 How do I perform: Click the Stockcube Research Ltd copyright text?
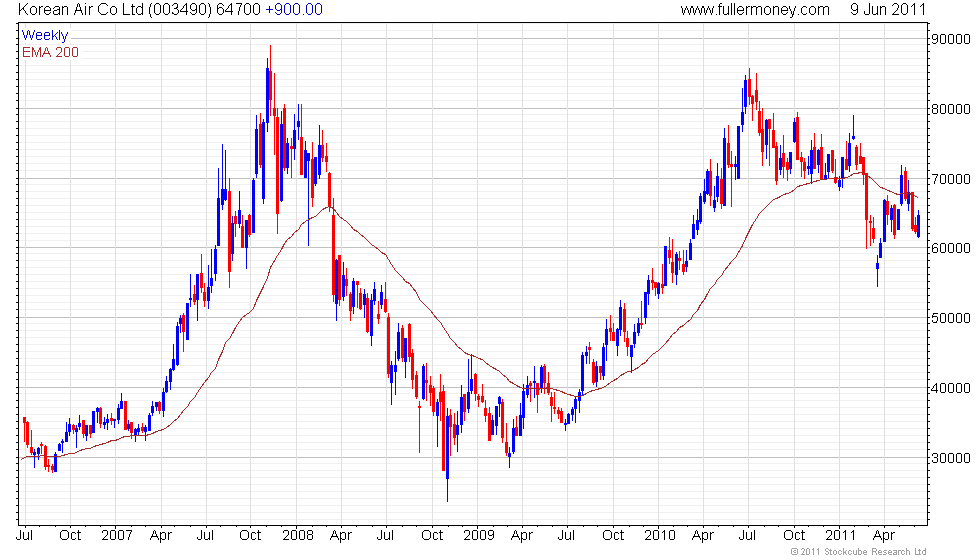pos(859,552)
